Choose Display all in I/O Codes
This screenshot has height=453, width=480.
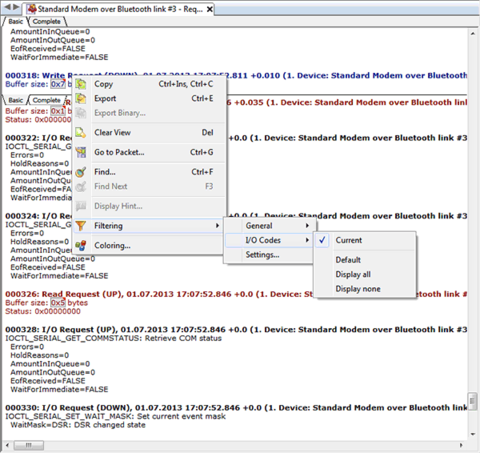(x=353, y=274)
